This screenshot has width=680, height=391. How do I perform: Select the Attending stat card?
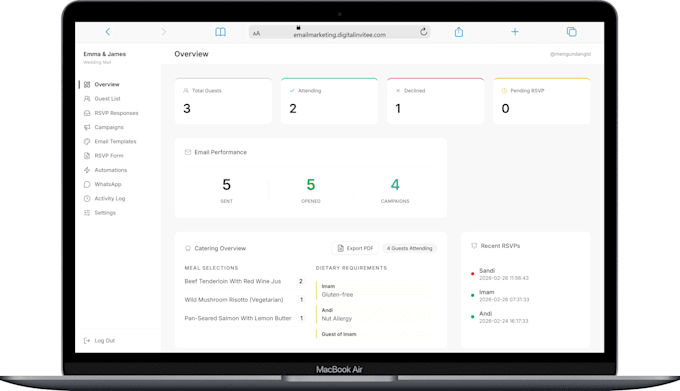coord(330,101)
